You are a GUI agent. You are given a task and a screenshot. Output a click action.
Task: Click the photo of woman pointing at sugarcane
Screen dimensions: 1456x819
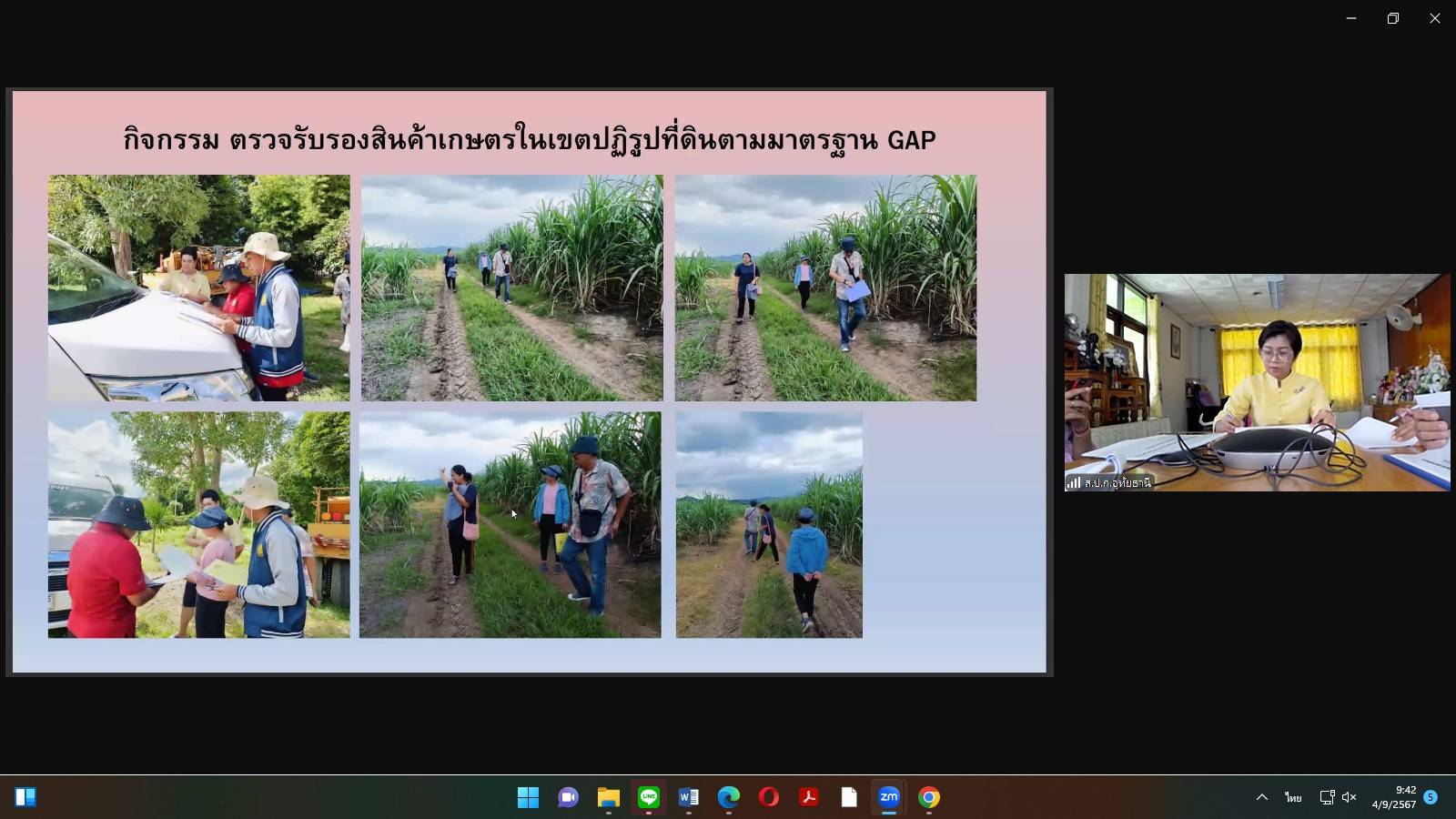pos(510,524)
